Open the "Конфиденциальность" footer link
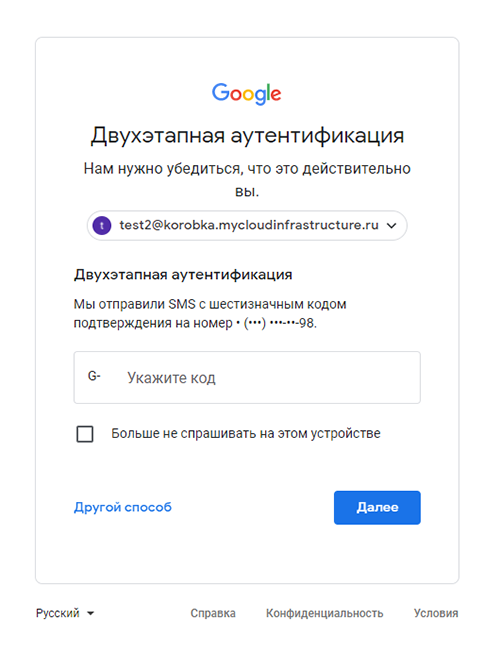 [x=324, y=613]
